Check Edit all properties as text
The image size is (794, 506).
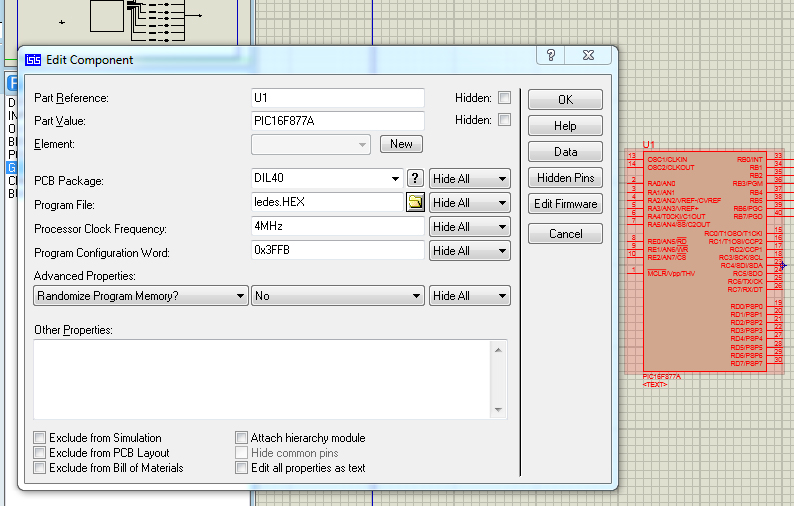[x=242, y=468]
